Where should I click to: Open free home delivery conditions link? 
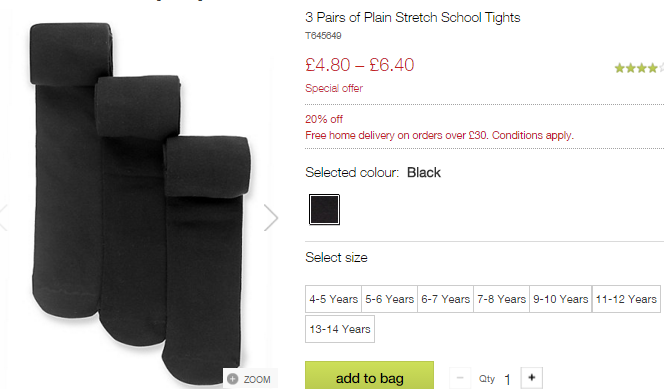click(x=439, y=135)
